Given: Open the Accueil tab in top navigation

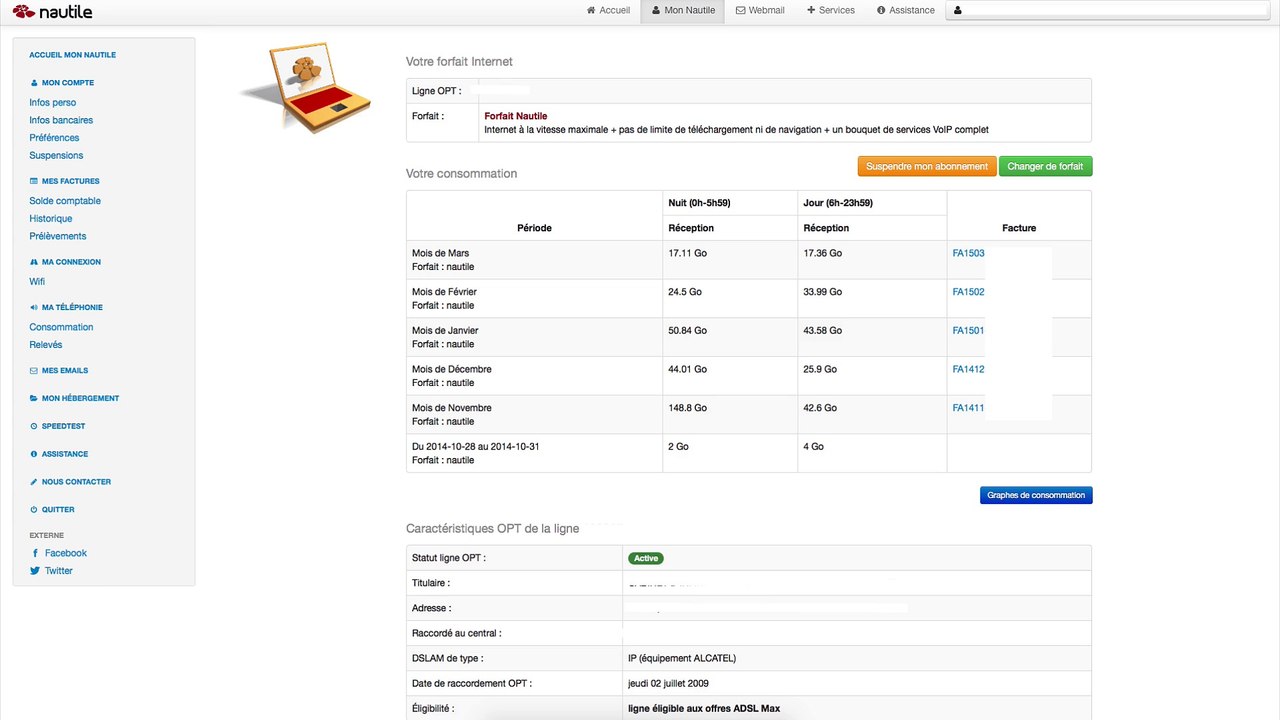Looking at the screenshot, I should pyautogui.click(x=608, y=11).
